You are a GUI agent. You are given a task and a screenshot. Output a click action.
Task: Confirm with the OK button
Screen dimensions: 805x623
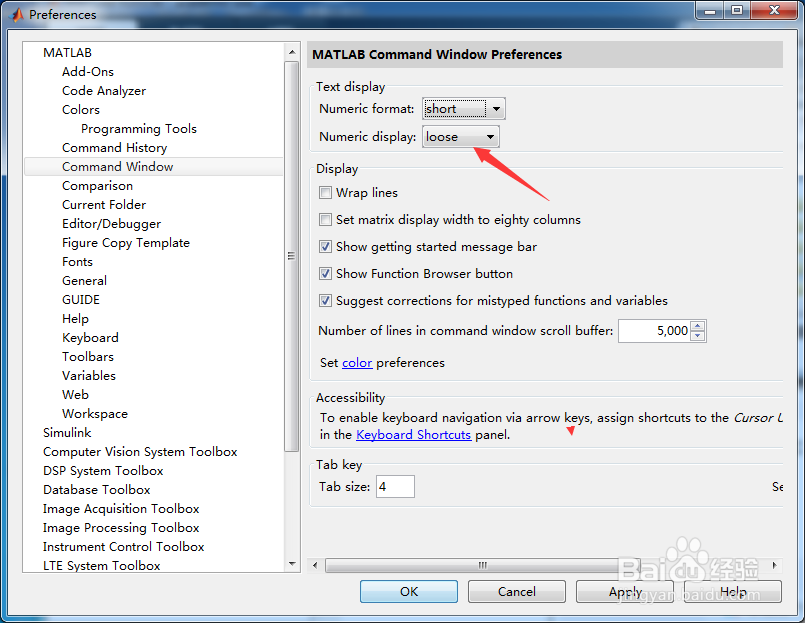click(409, 592)
